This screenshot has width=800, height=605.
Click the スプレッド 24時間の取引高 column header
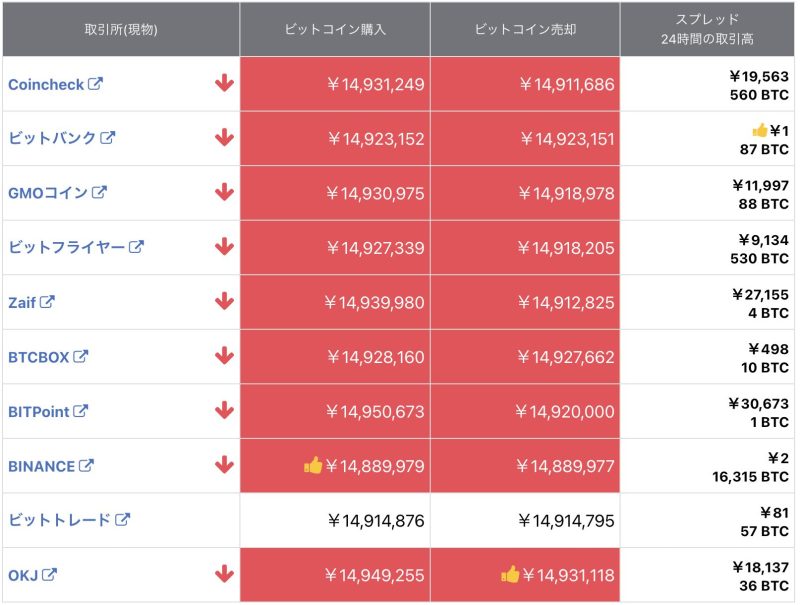[x=709, y=29]
